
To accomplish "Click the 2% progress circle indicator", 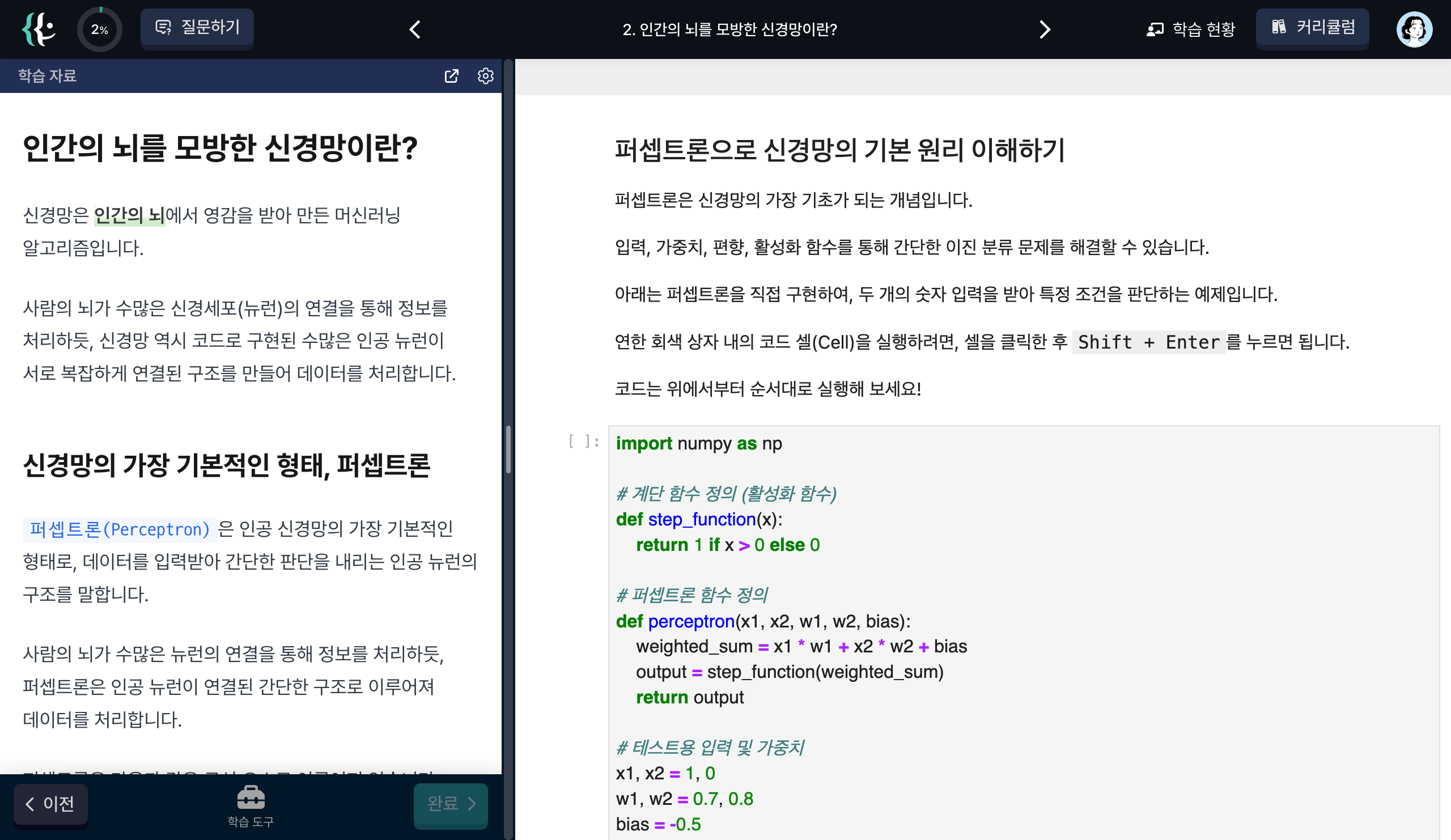I will click(x=100, y=29).
